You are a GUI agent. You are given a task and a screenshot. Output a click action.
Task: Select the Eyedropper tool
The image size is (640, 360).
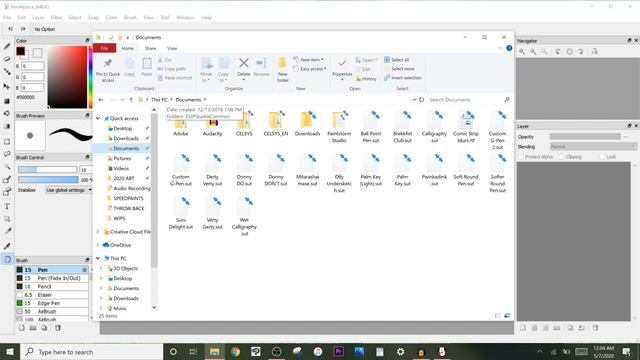(7, 246)
